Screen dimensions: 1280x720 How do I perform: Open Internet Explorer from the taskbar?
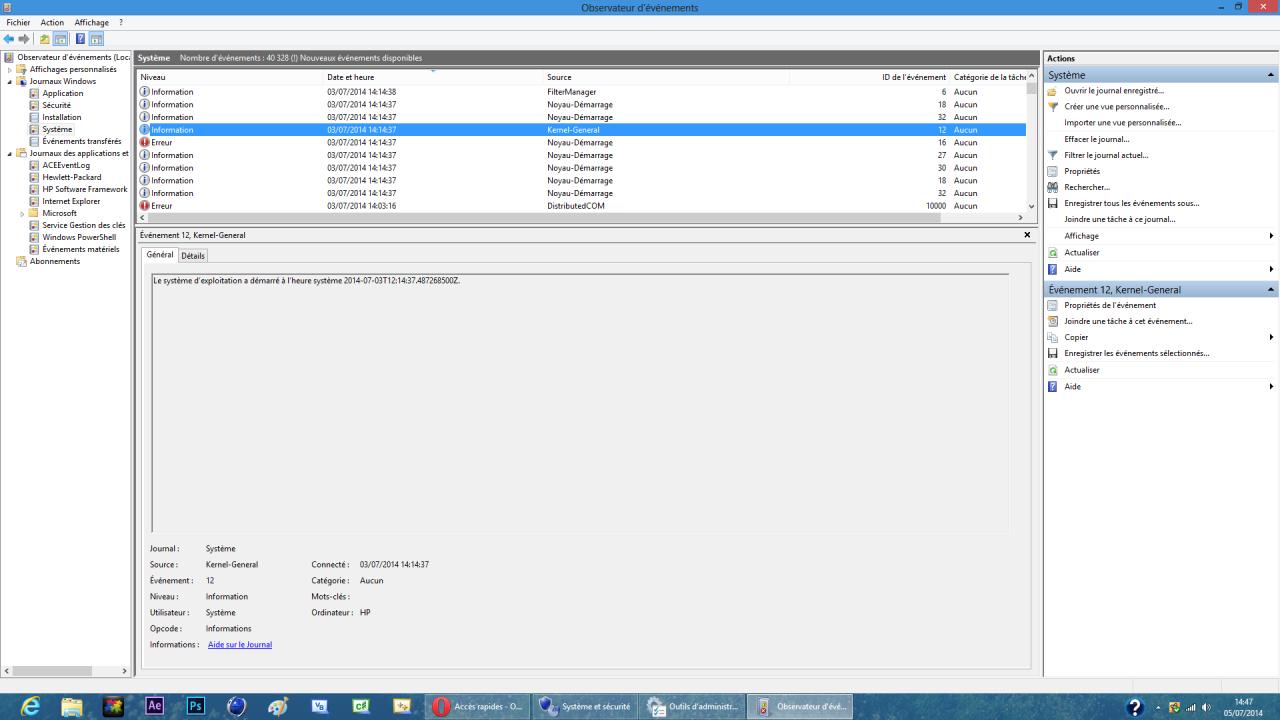31,706
